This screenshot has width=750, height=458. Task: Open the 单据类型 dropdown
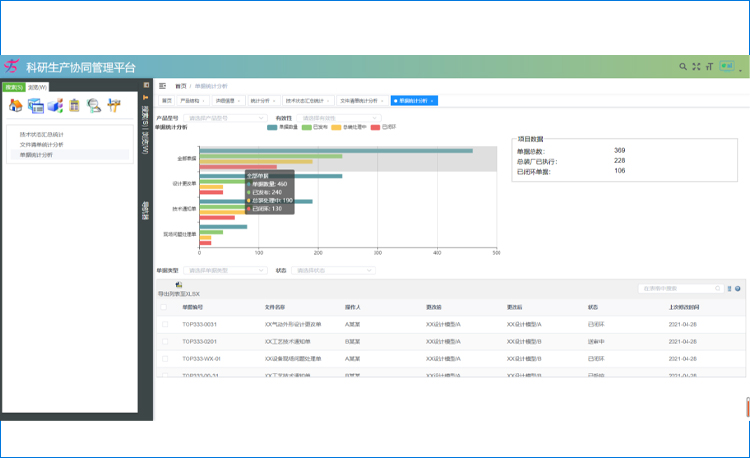(x=225, y=271)
